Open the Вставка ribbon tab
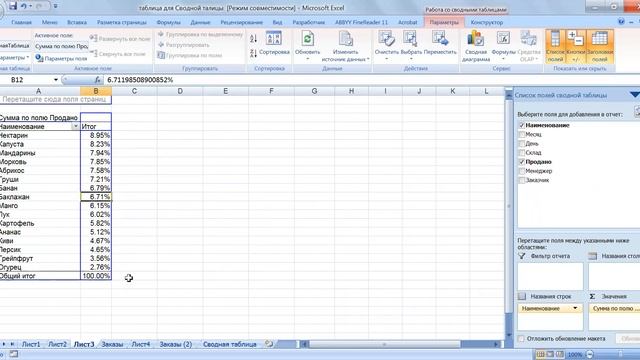The image size is (640, 360). pyautogui.click(x=77, y=22)
